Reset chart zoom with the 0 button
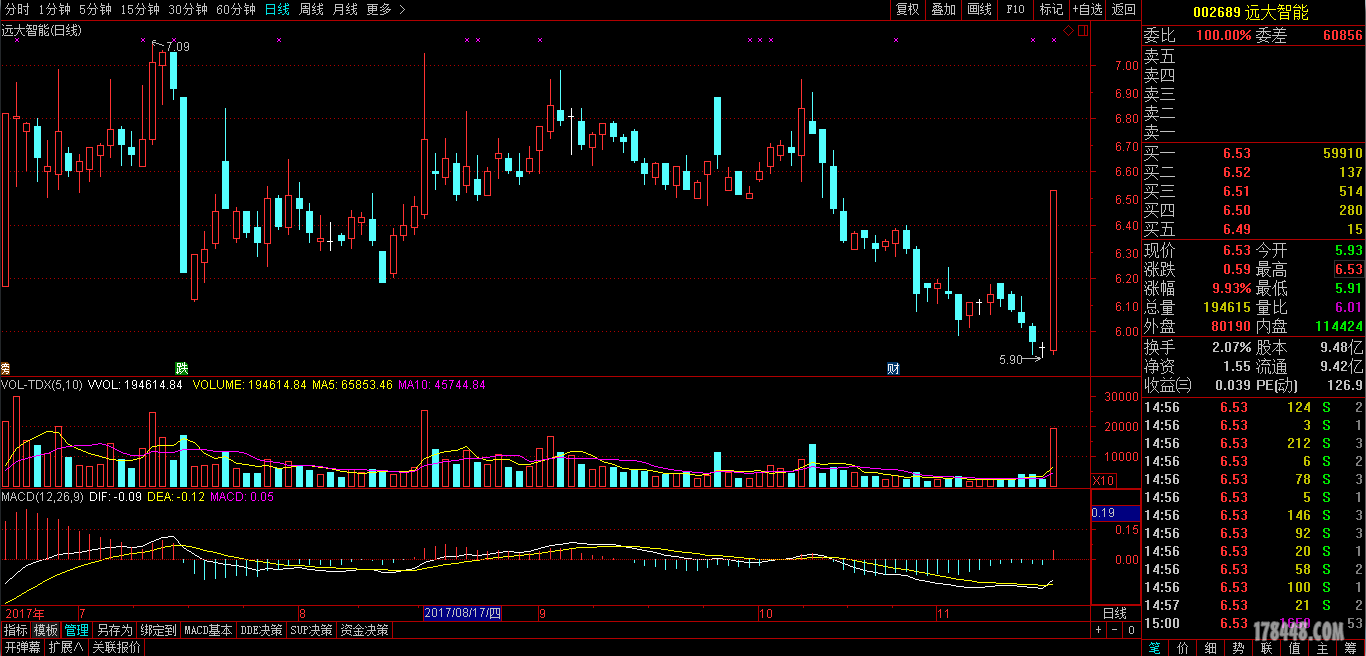Screen dimensions: 1366x656 click(1131, 631)
